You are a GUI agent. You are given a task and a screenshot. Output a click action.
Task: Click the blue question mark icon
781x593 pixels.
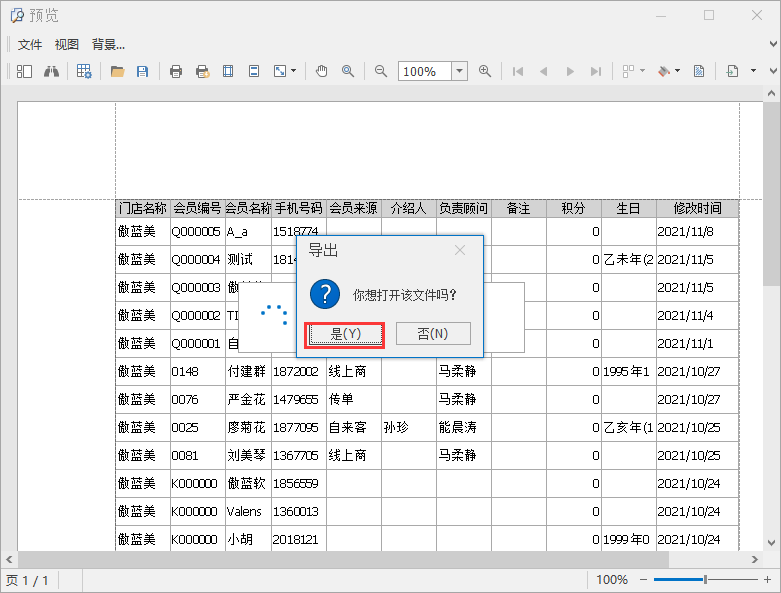325,294
